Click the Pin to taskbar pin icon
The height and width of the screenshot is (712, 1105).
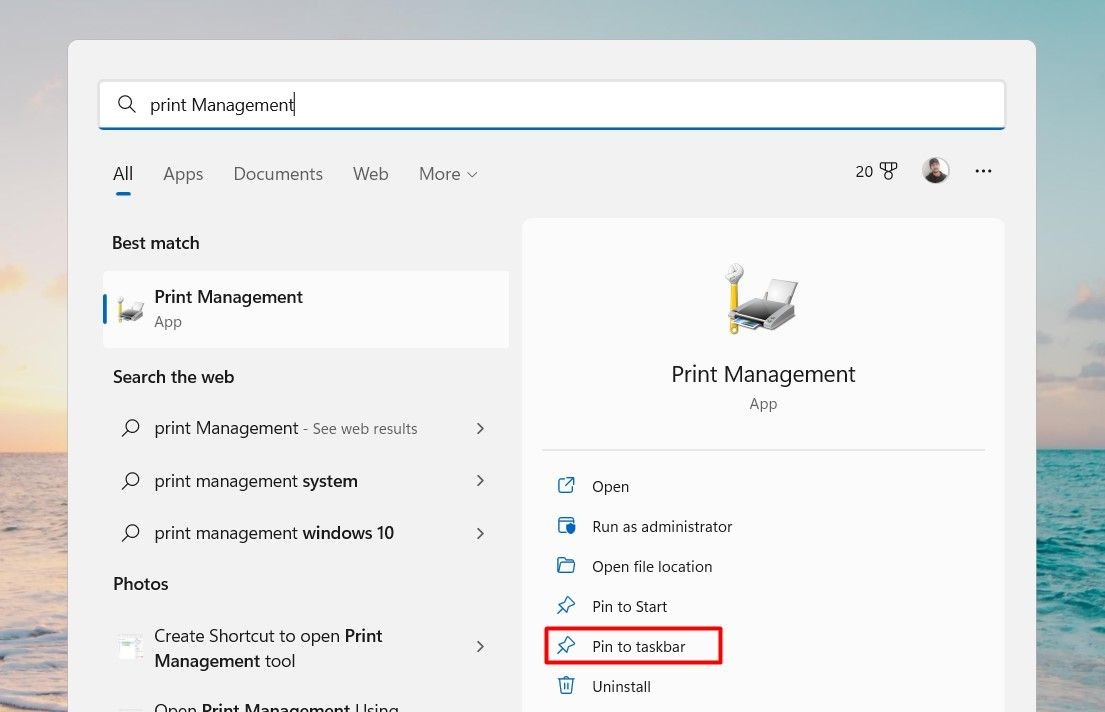pos(566,646)
